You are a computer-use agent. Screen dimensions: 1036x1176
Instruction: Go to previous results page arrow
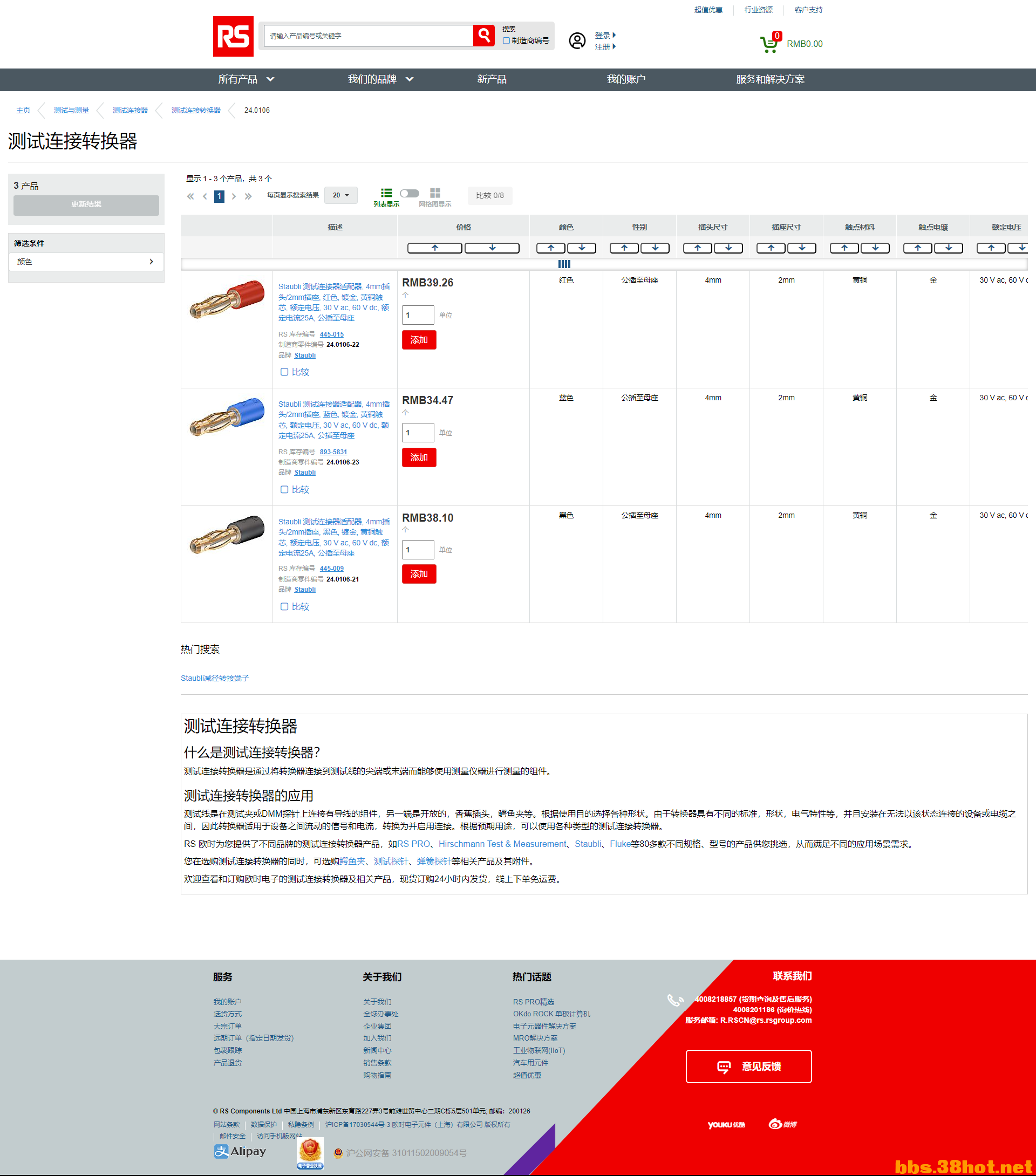(205, 196)
